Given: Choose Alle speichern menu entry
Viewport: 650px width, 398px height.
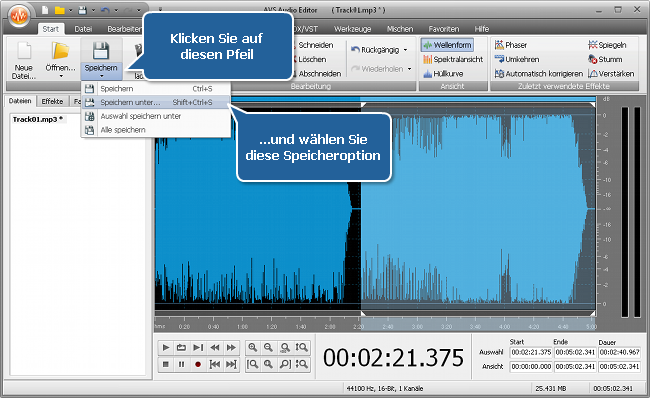Looking at the screenshot, I should click(156, 130).
